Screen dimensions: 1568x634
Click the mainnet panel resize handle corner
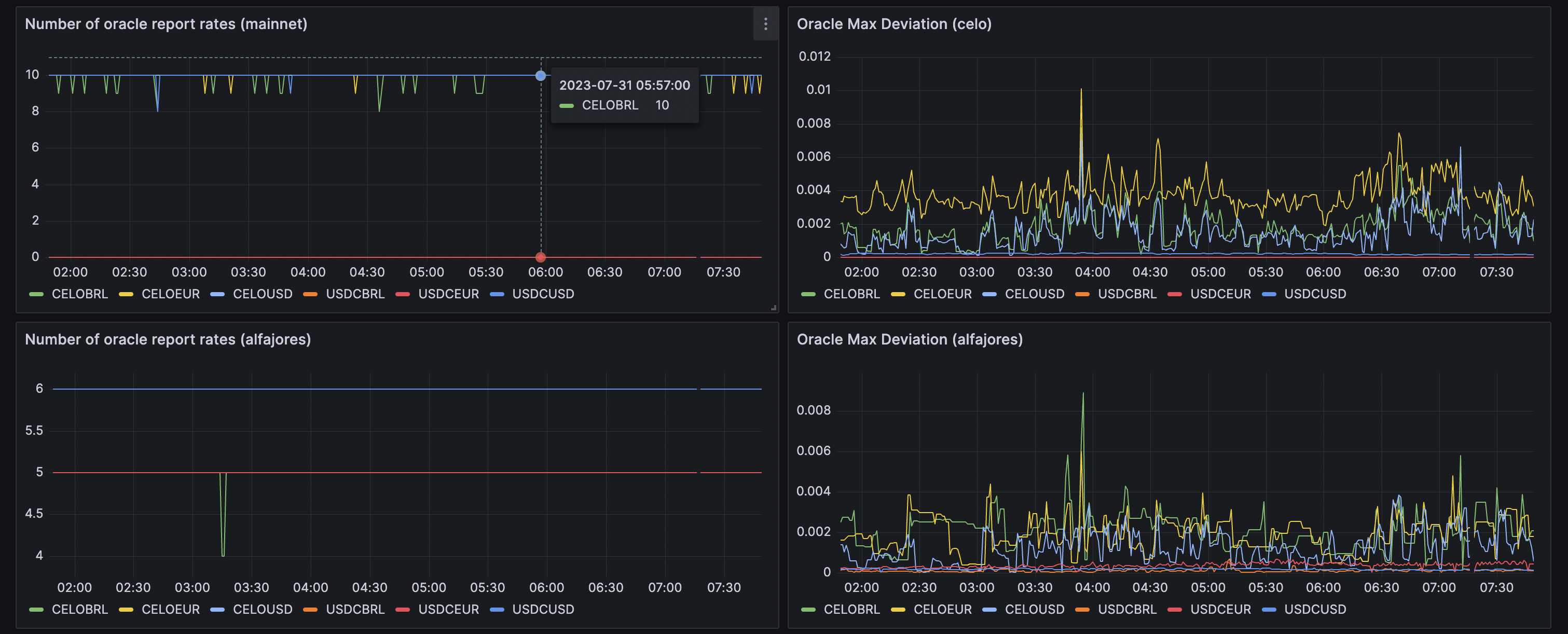[774, 308]
